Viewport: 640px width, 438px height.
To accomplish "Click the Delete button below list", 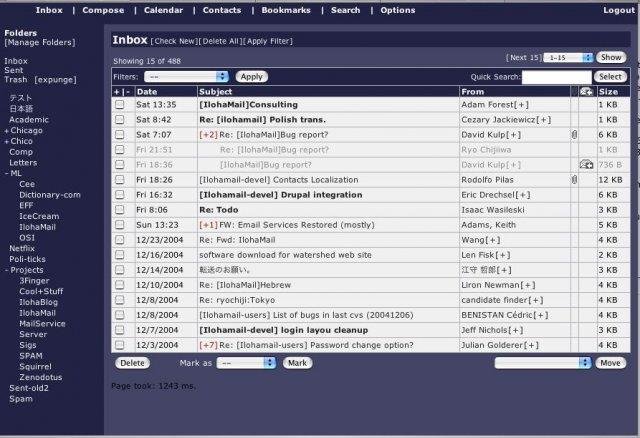I will coord(132,363).
